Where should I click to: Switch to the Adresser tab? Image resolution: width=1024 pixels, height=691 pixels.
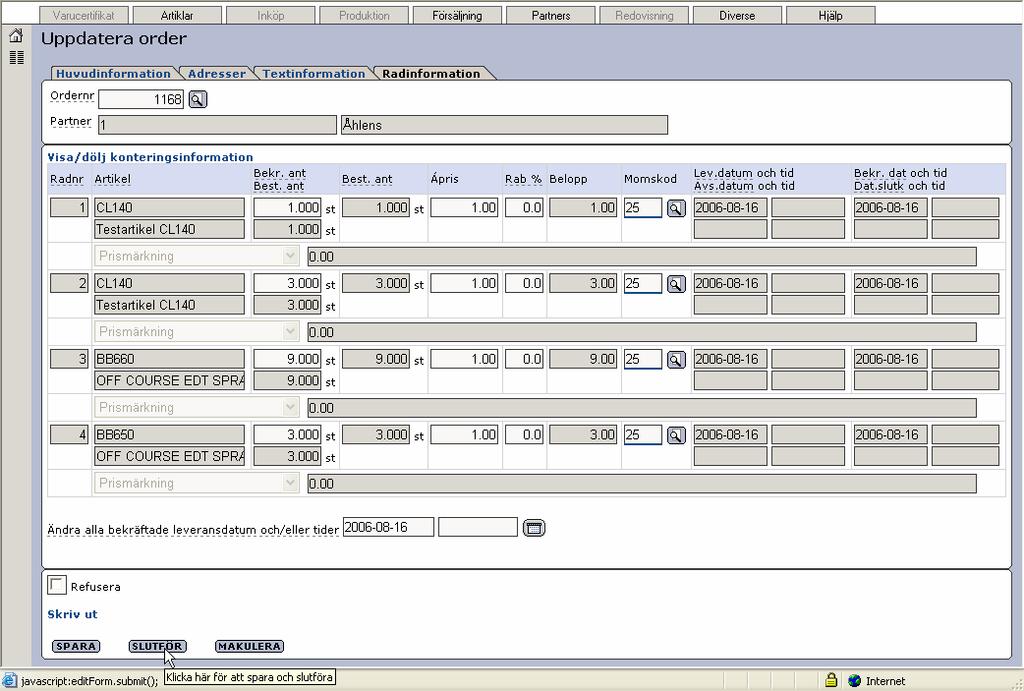217,74
